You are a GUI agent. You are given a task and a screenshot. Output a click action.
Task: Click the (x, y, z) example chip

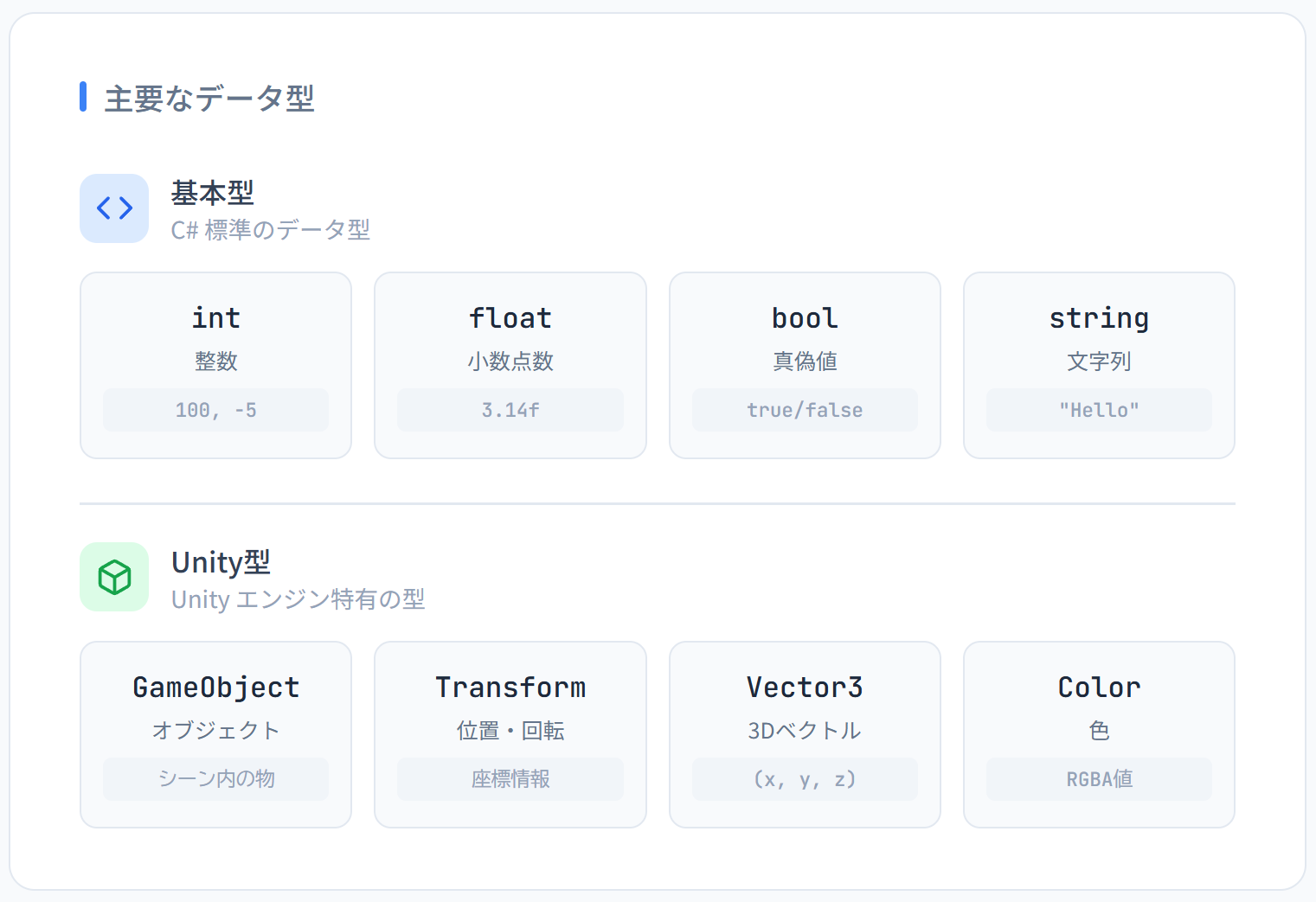click(805, 779)
